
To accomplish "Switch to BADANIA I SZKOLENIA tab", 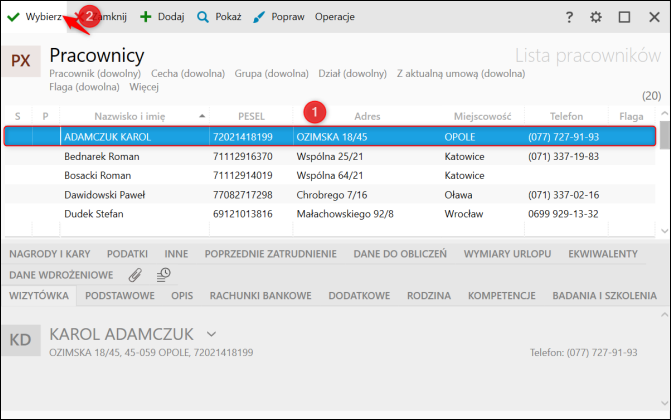I will (604, 296).
